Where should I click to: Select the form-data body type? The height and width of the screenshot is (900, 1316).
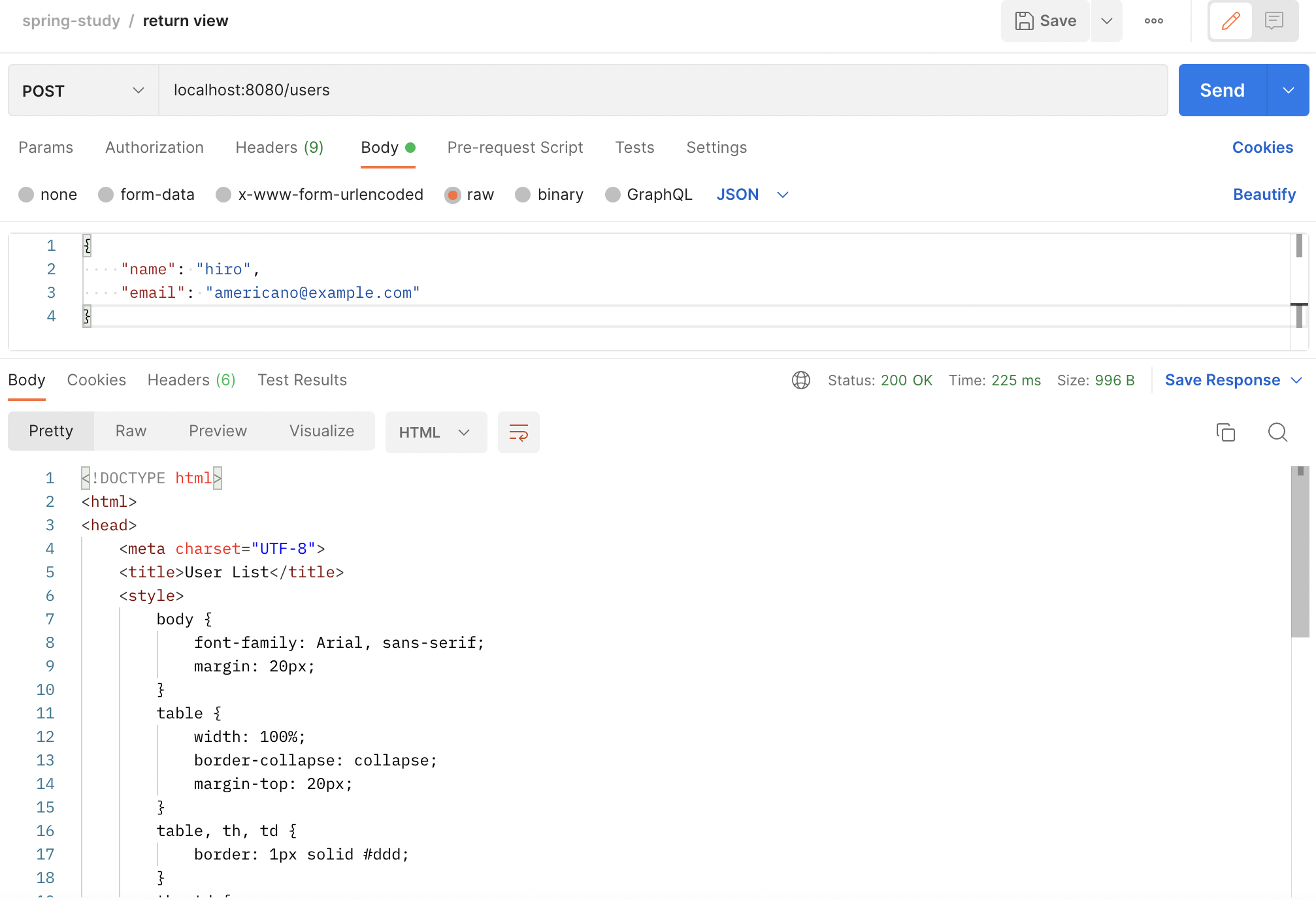106,195
